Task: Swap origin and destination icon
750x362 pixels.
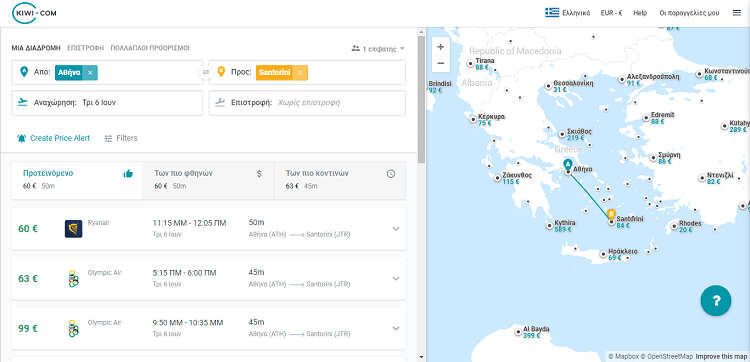Action: point(206,72)
